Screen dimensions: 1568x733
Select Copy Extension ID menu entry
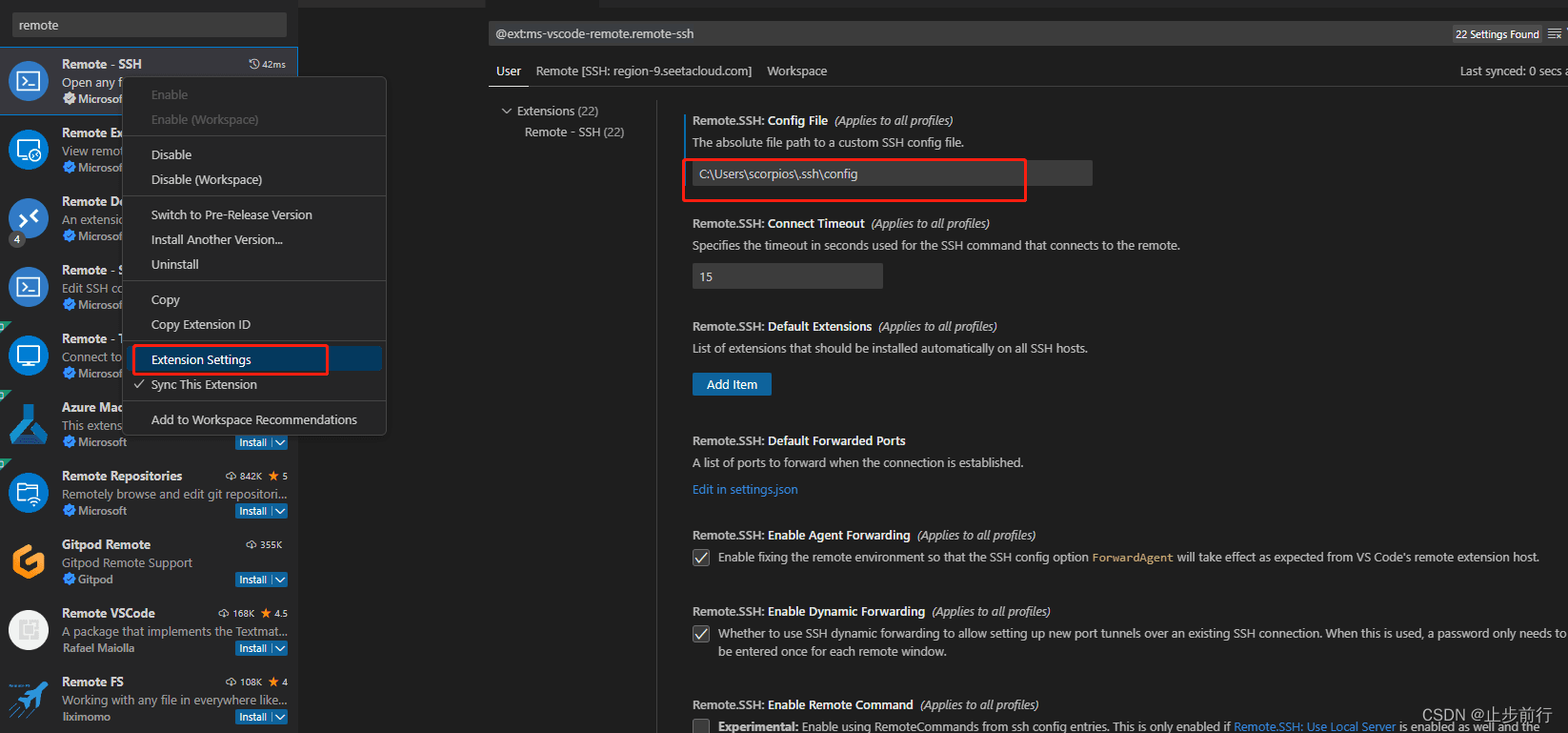coord(254,324)
